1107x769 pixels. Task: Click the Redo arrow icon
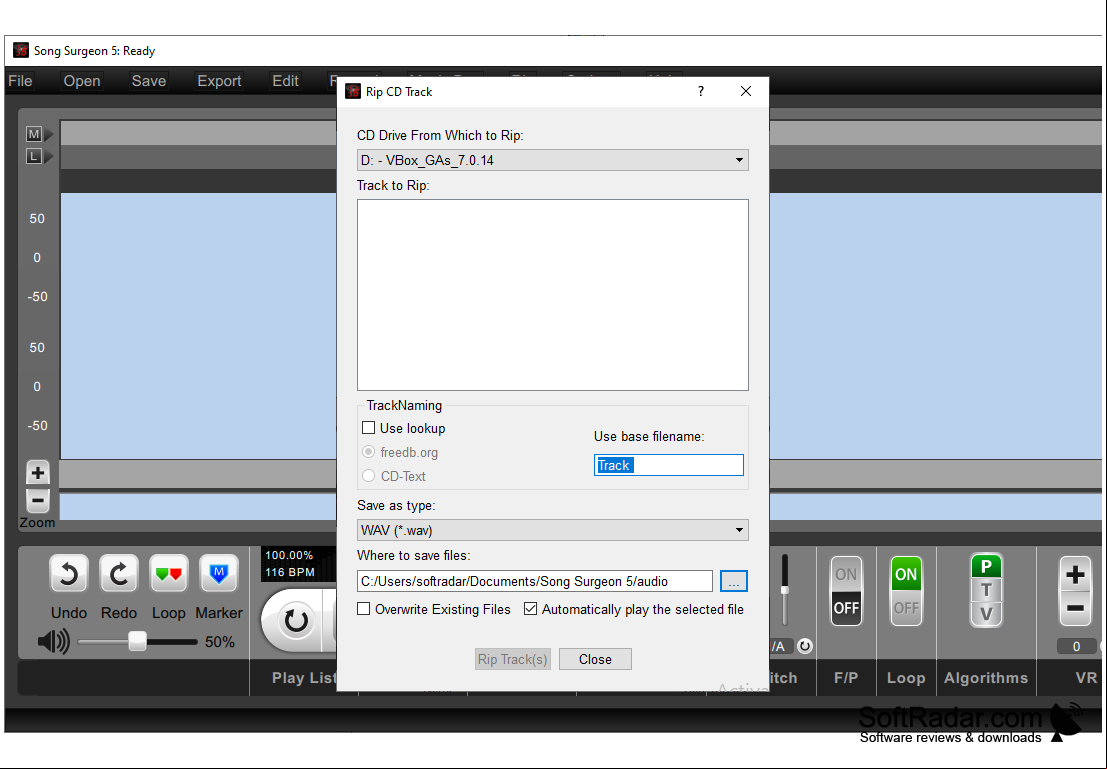coord(119,573)
